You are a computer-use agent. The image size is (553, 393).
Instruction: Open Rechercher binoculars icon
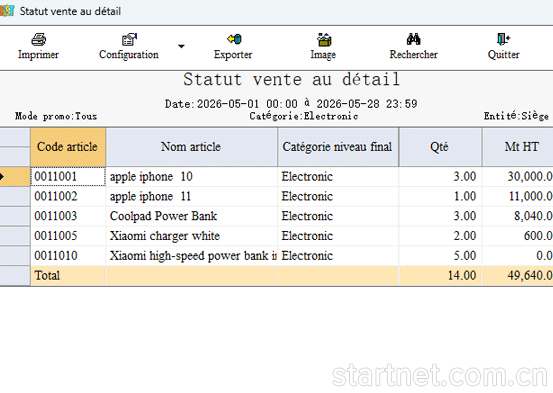(413, 39)
